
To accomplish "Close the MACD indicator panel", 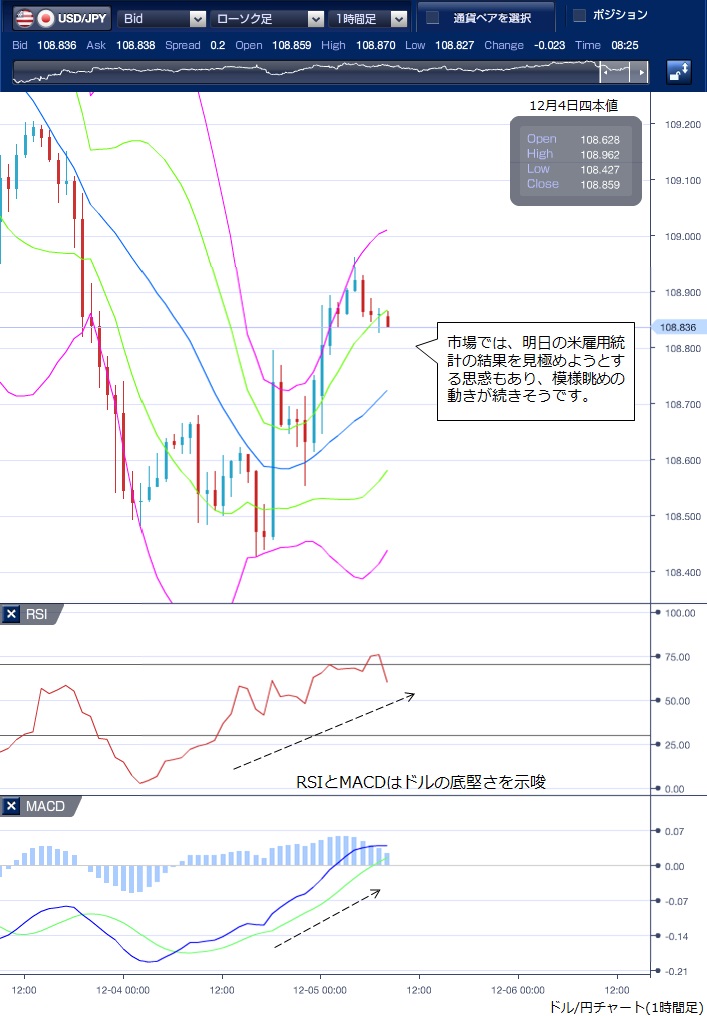I will 11,806.
